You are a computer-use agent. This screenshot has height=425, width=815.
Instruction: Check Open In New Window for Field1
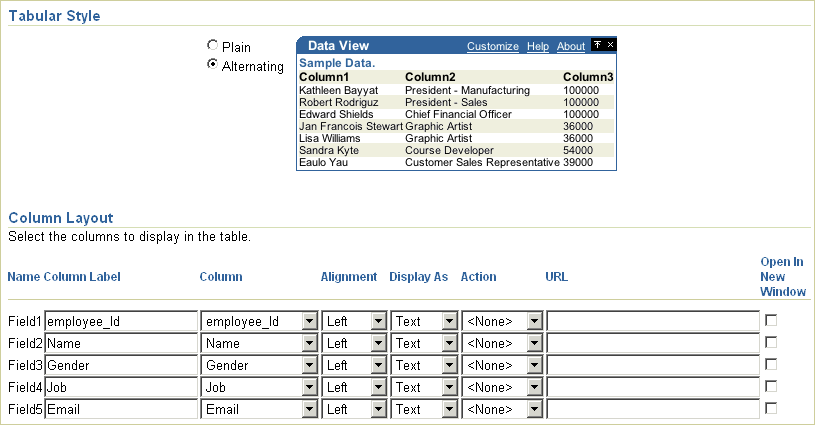771,321
